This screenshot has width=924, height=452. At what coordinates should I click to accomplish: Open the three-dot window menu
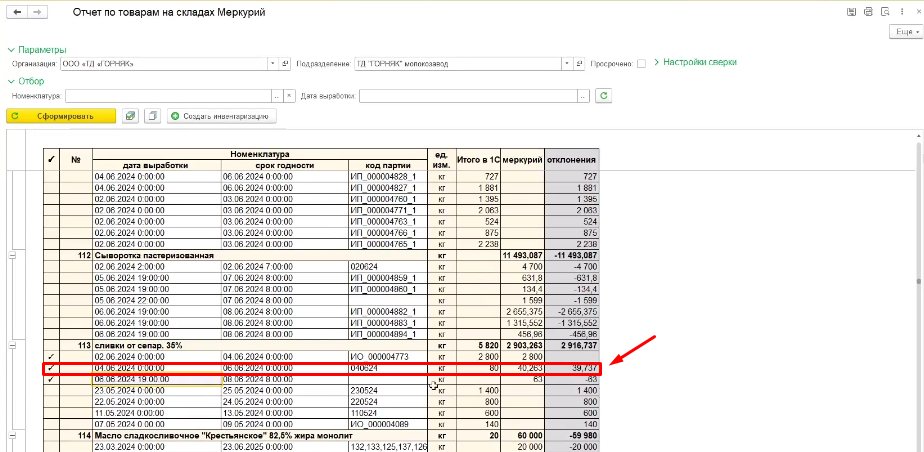tap(902, 12)
